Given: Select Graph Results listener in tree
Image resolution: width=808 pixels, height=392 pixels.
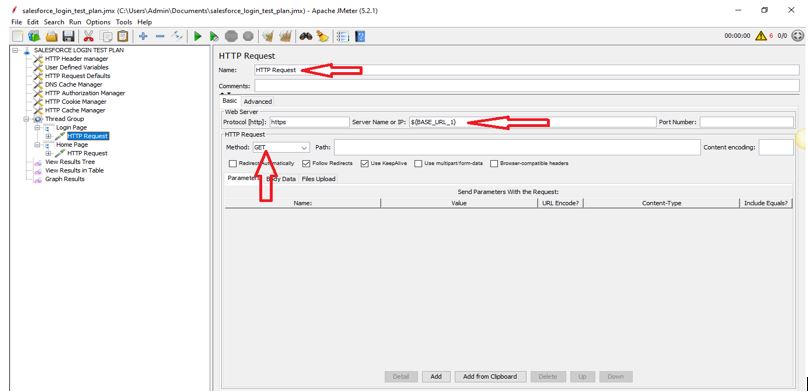Looking at the screenshot, I should (64, 179).
